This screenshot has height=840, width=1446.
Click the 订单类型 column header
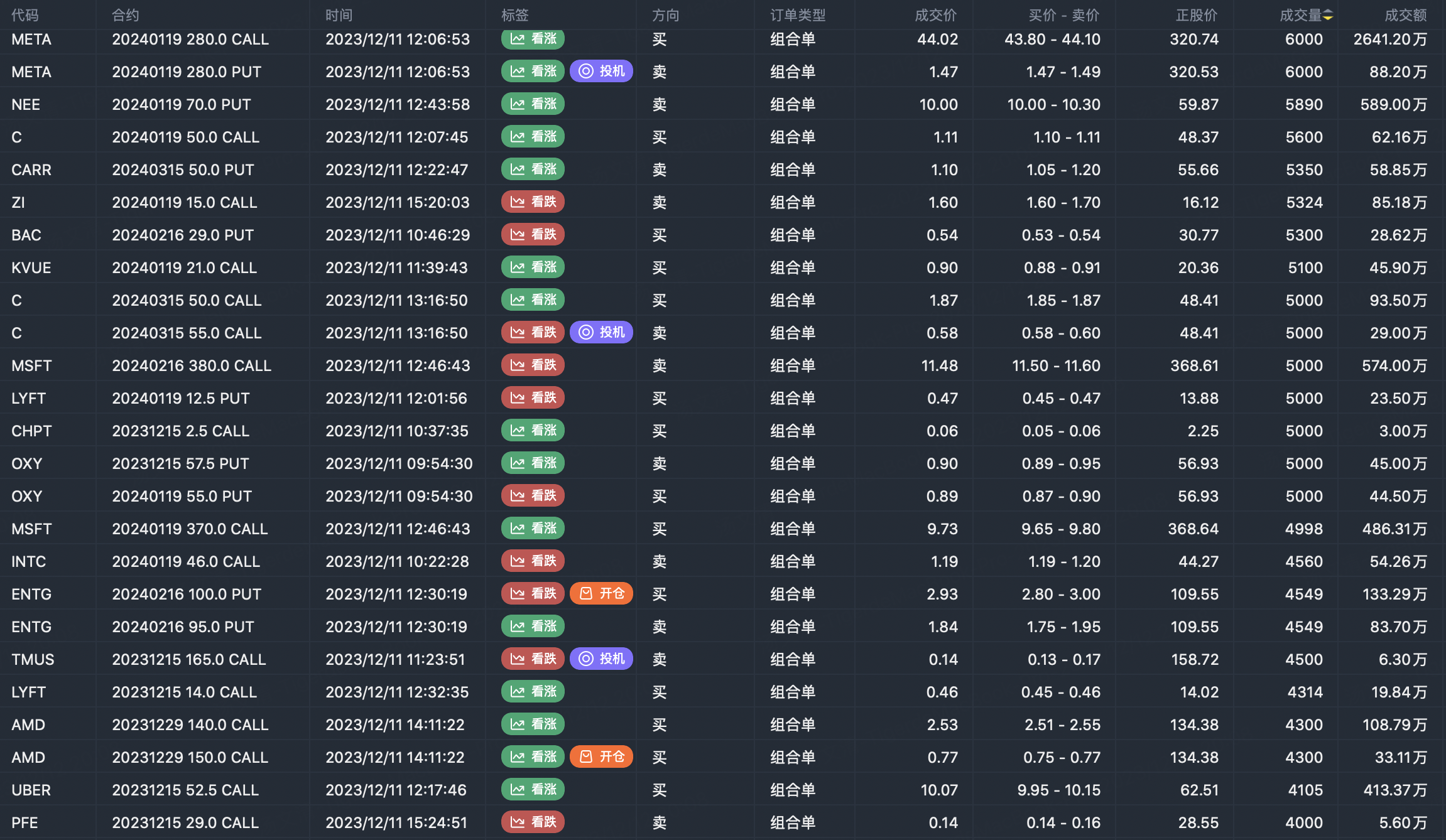coord(798,15)
